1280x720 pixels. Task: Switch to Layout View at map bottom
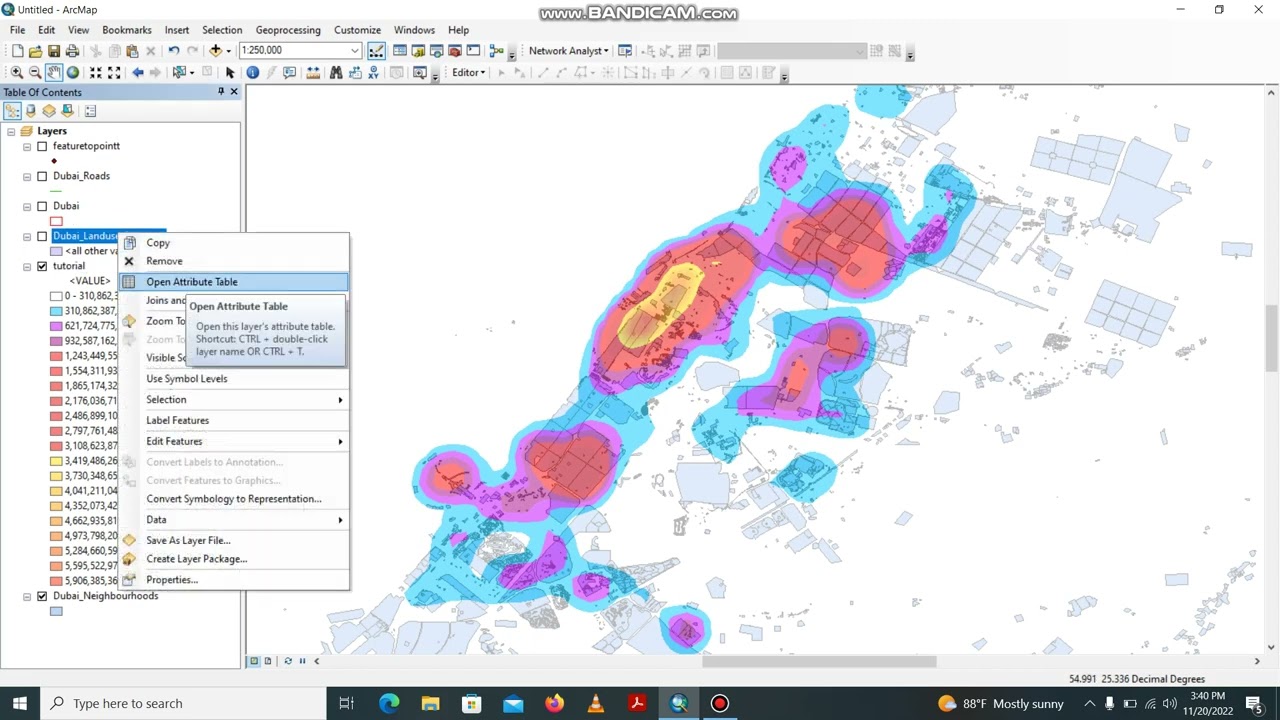[270, 661]
